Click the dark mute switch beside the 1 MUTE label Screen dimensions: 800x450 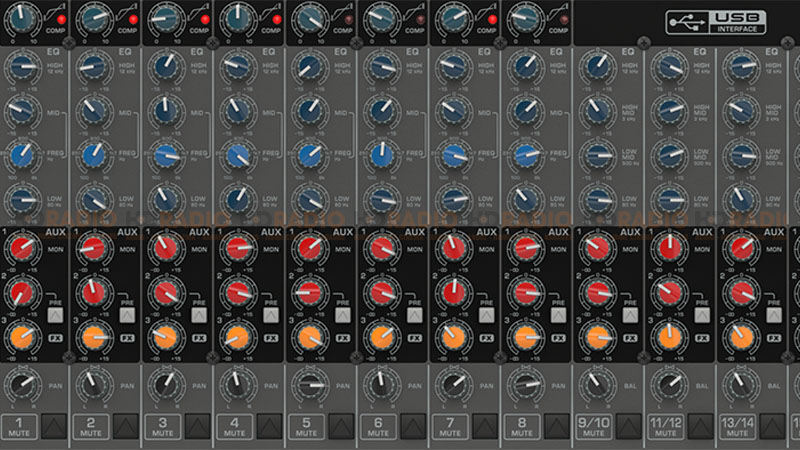coord(54,427)
